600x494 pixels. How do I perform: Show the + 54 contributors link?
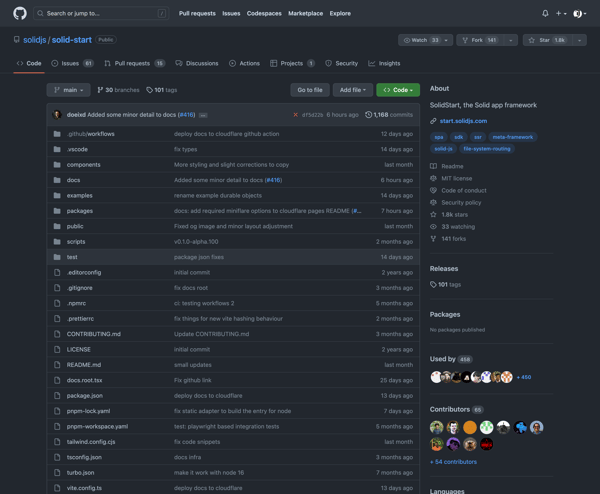tap(453, 462)
